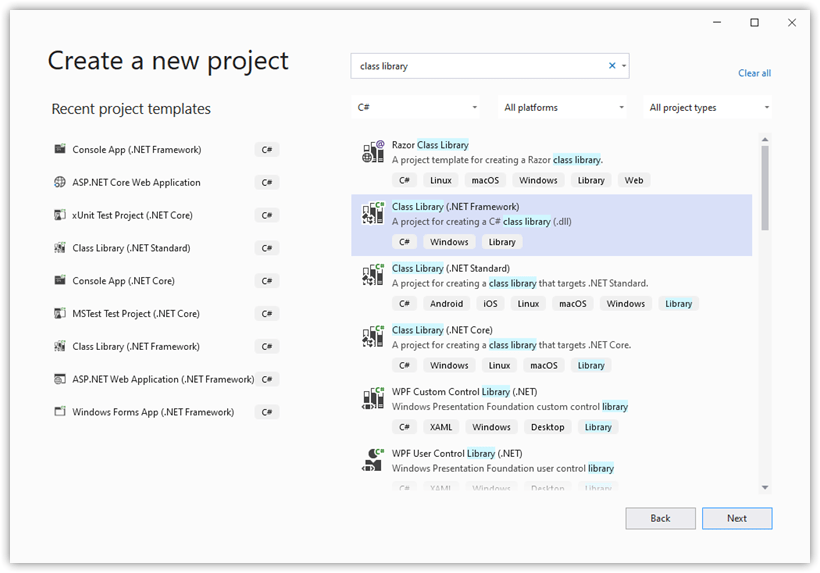The width and height of the screenshot is (820, 573).
Task: Click the scroll up arrow in results list
Action: 765,140
